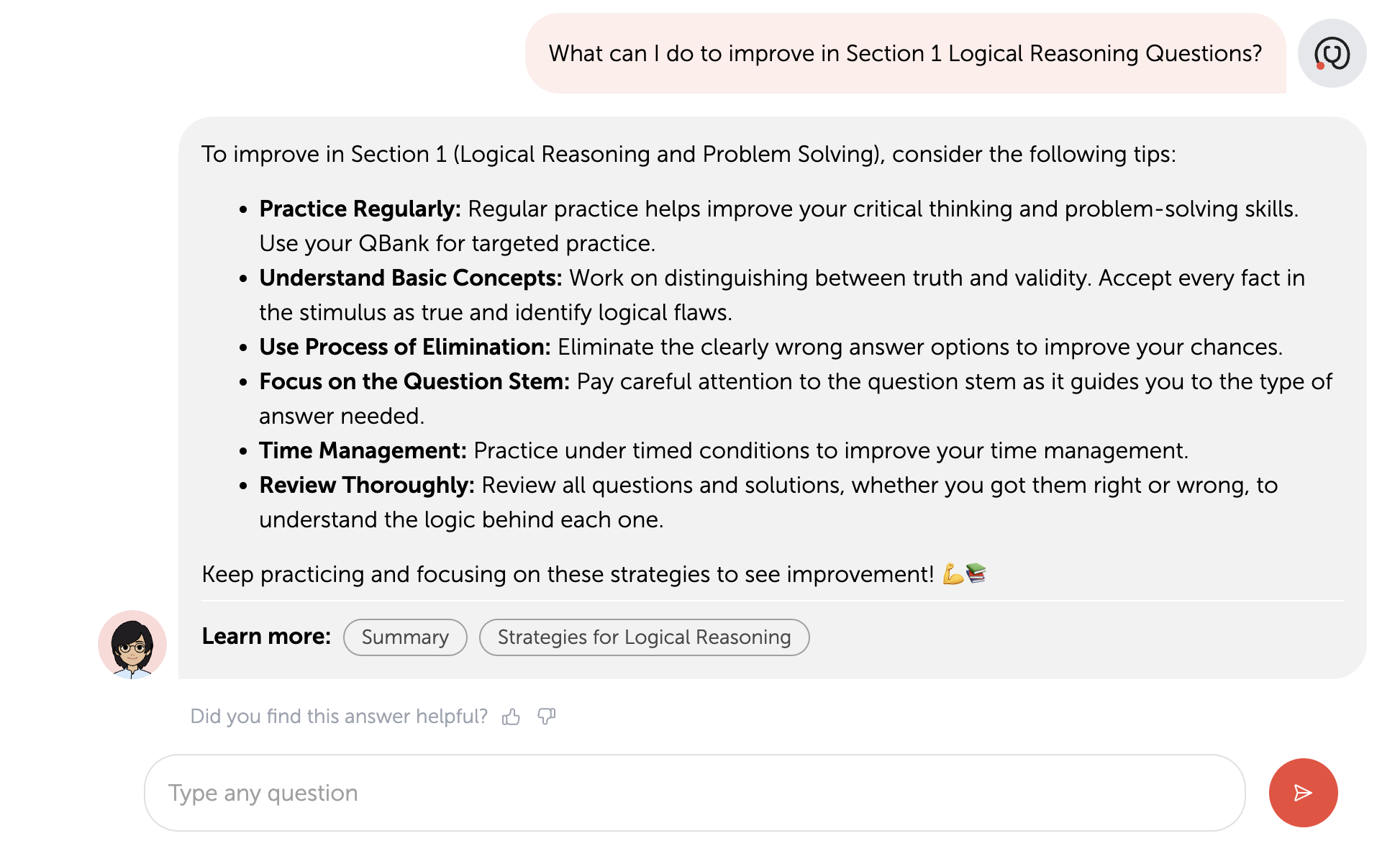Viewport: 1400px width, 859px height.
Task: Click the Use Process of Elimination heading
Action: tap(404, 347)
